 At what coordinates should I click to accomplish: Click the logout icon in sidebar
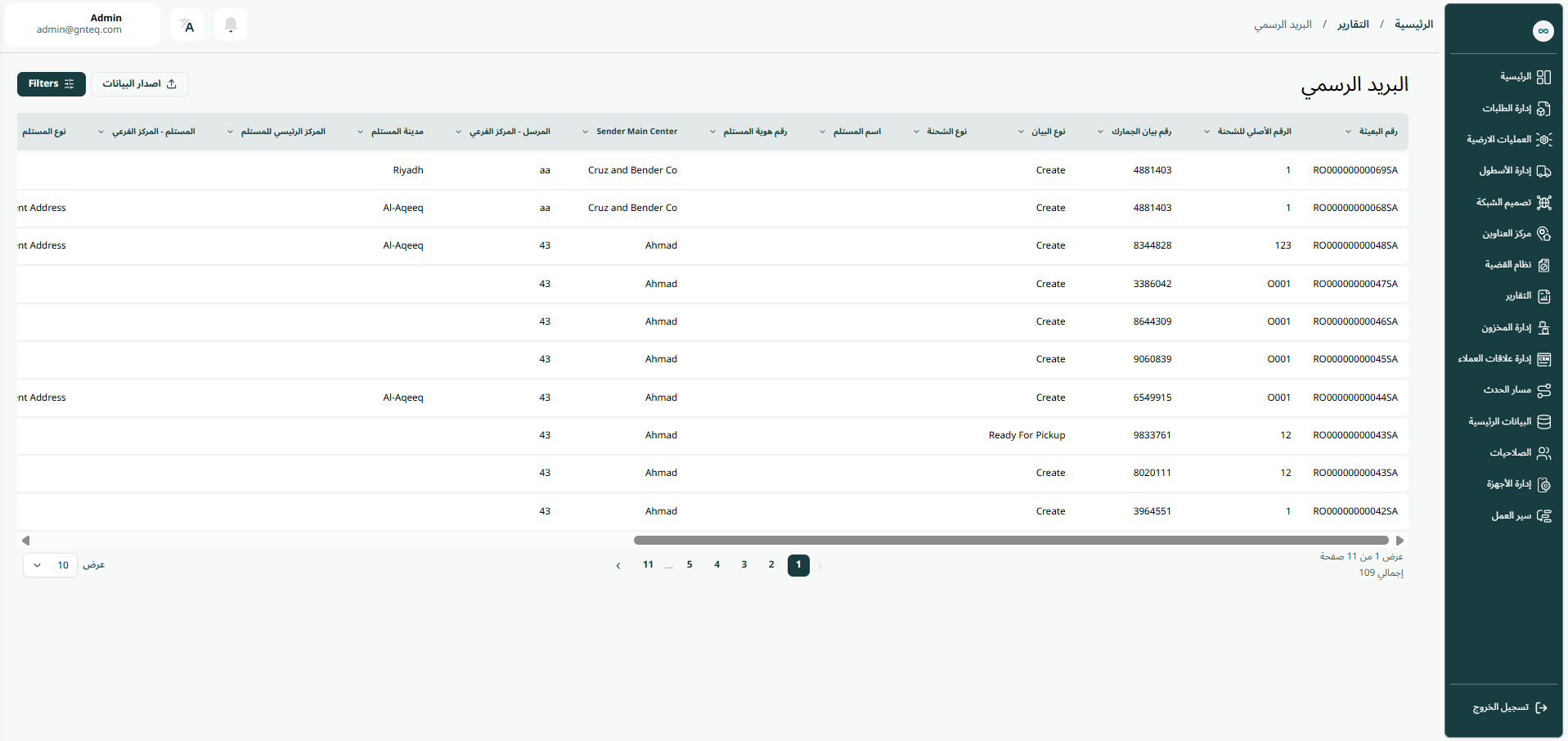tap(1541, 707)
